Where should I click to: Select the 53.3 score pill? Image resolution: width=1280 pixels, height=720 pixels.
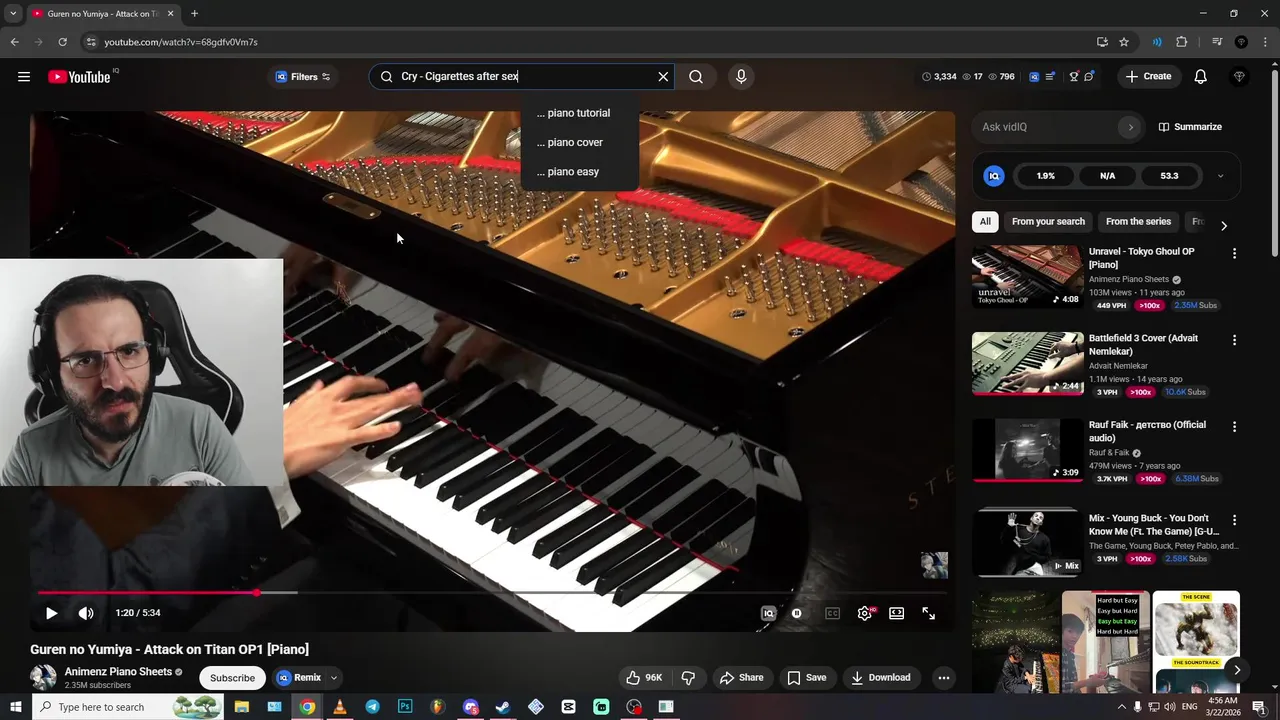[x=1169, y=176]
